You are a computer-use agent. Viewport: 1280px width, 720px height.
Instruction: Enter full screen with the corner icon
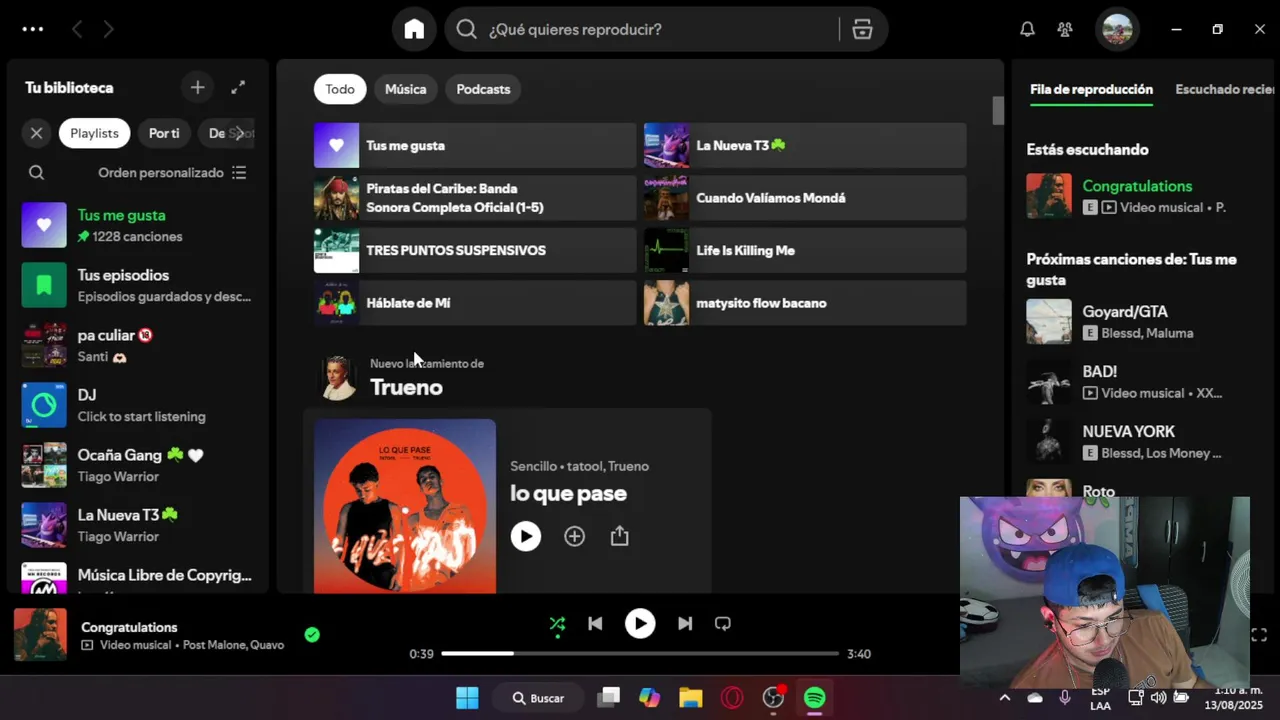point(1259,635)
